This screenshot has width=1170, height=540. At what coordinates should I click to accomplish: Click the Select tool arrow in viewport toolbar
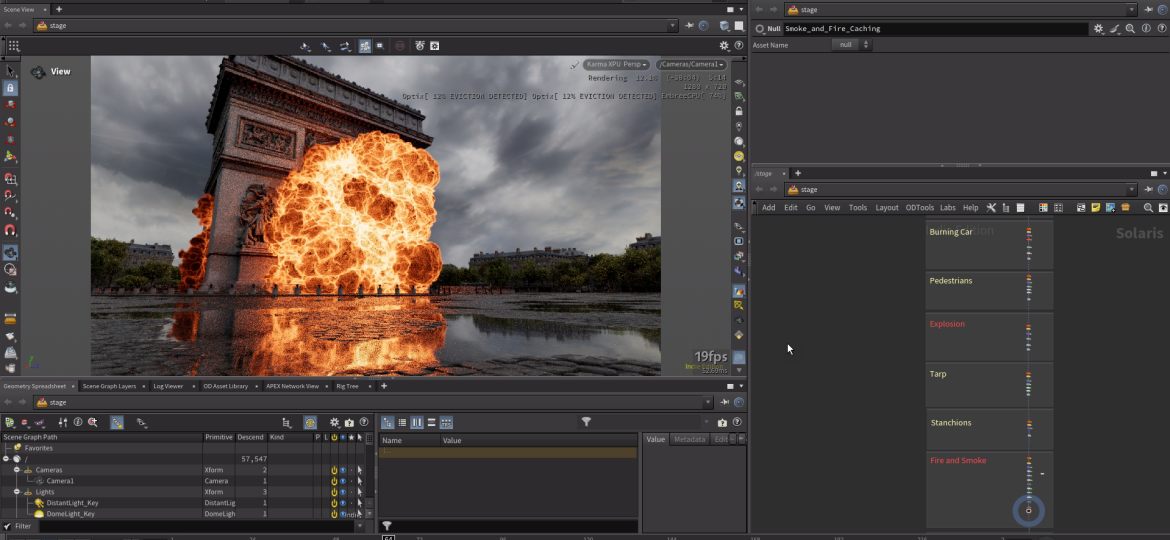click(x=10, y=71)
